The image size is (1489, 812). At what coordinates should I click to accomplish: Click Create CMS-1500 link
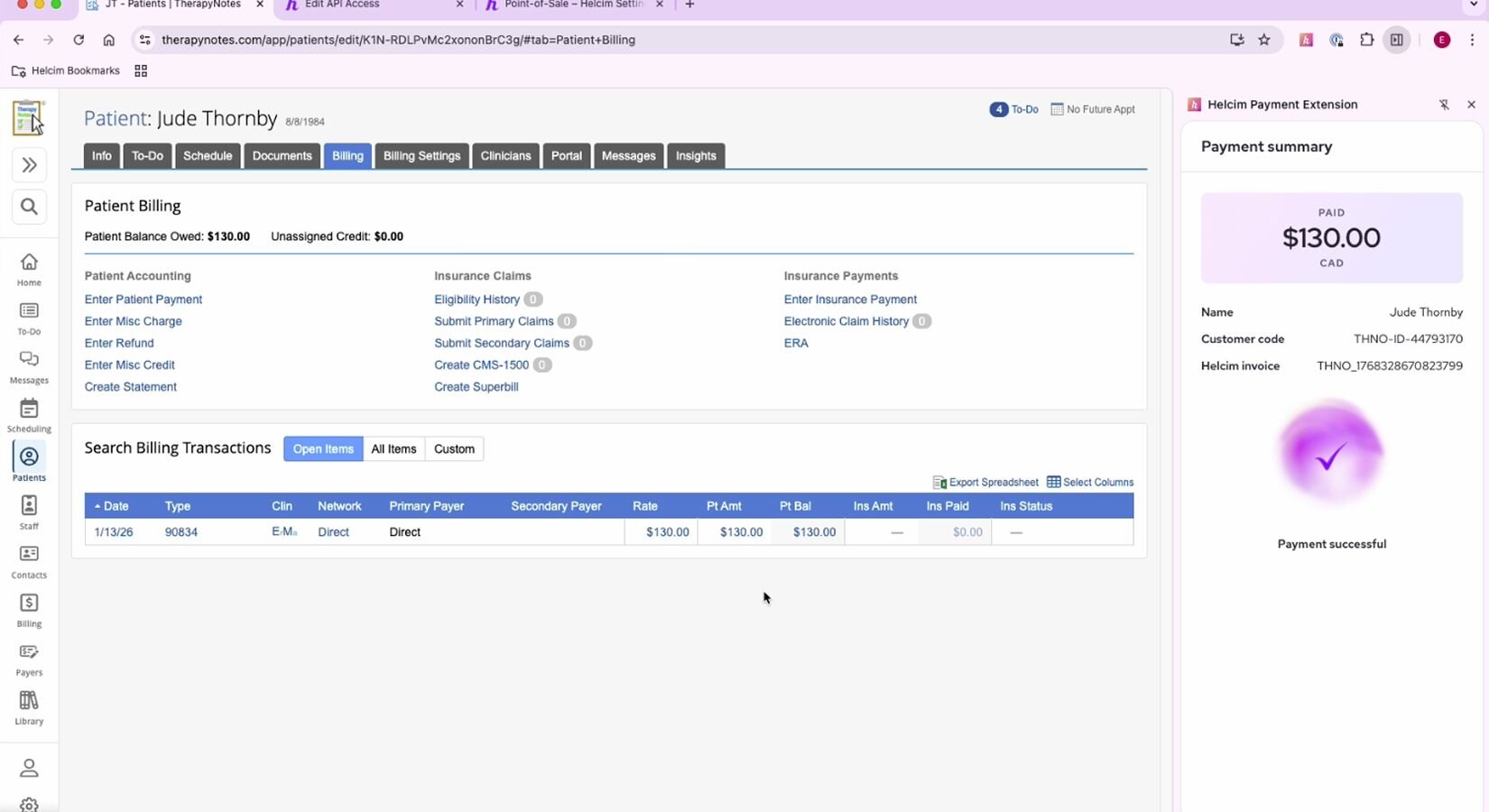[482, 364]
